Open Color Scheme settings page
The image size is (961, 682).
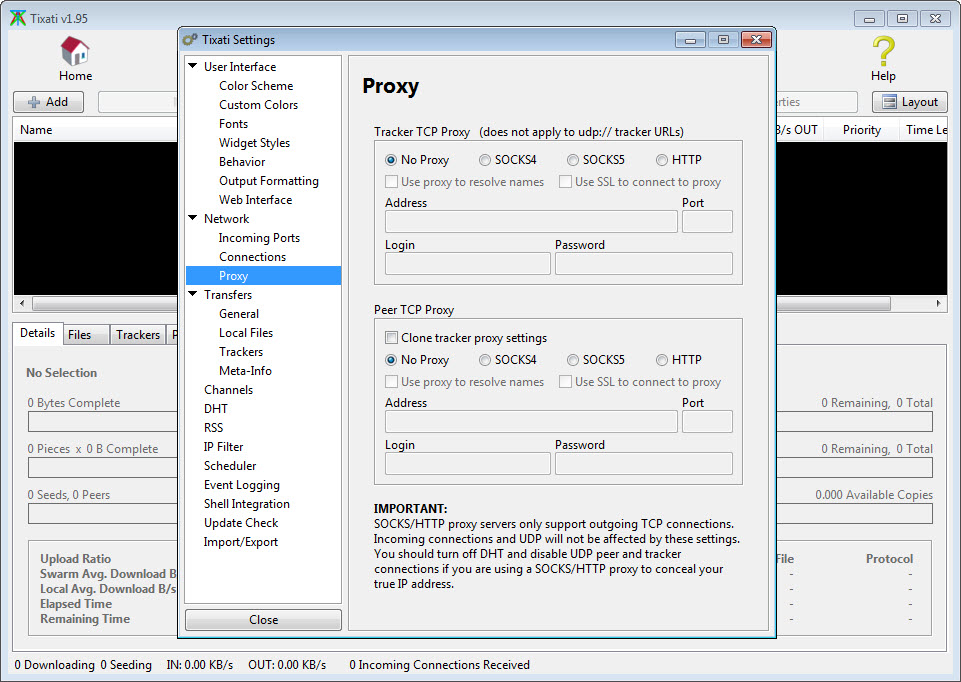256,86
